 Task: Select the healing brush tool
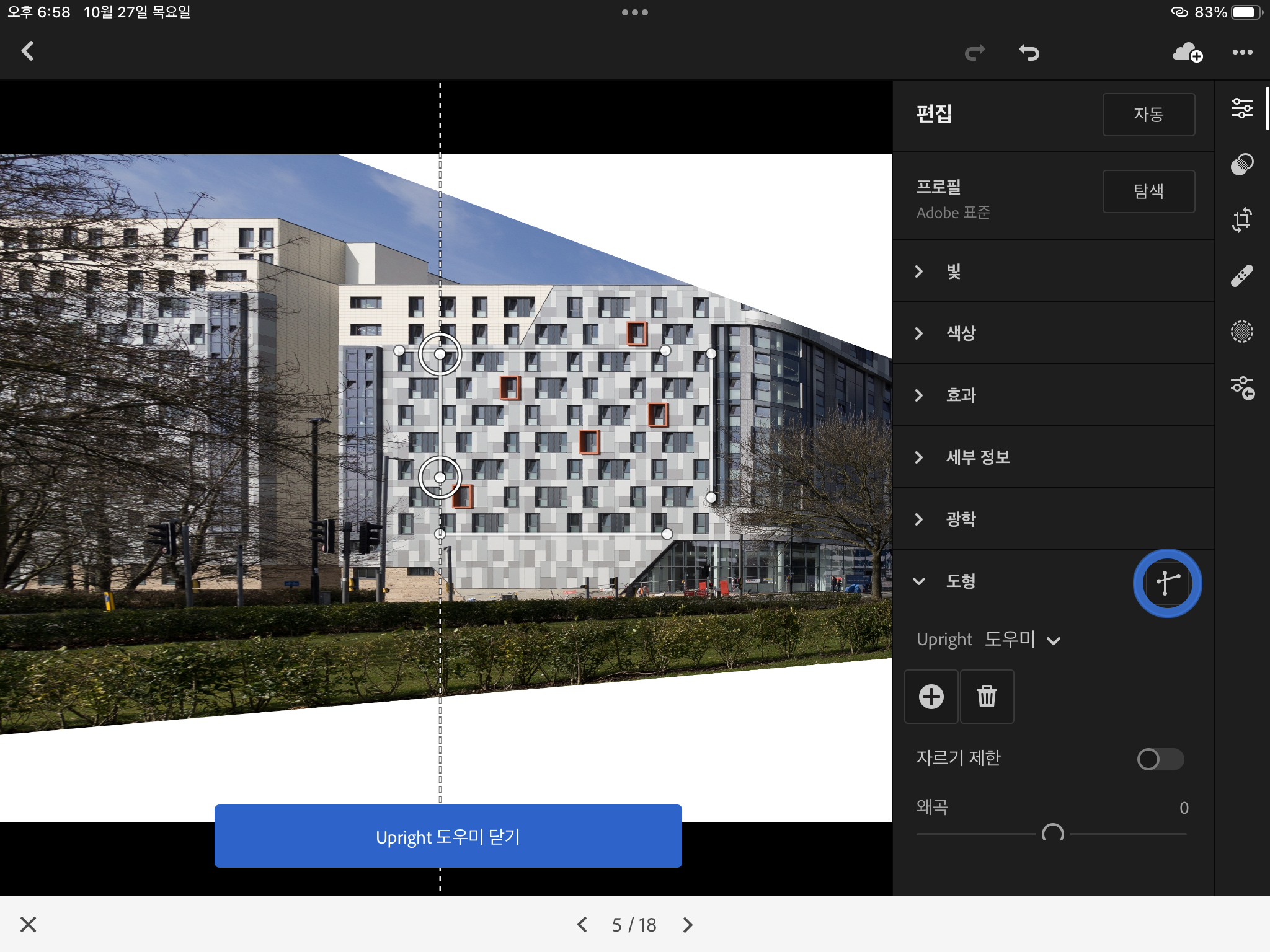(1241, 276)
